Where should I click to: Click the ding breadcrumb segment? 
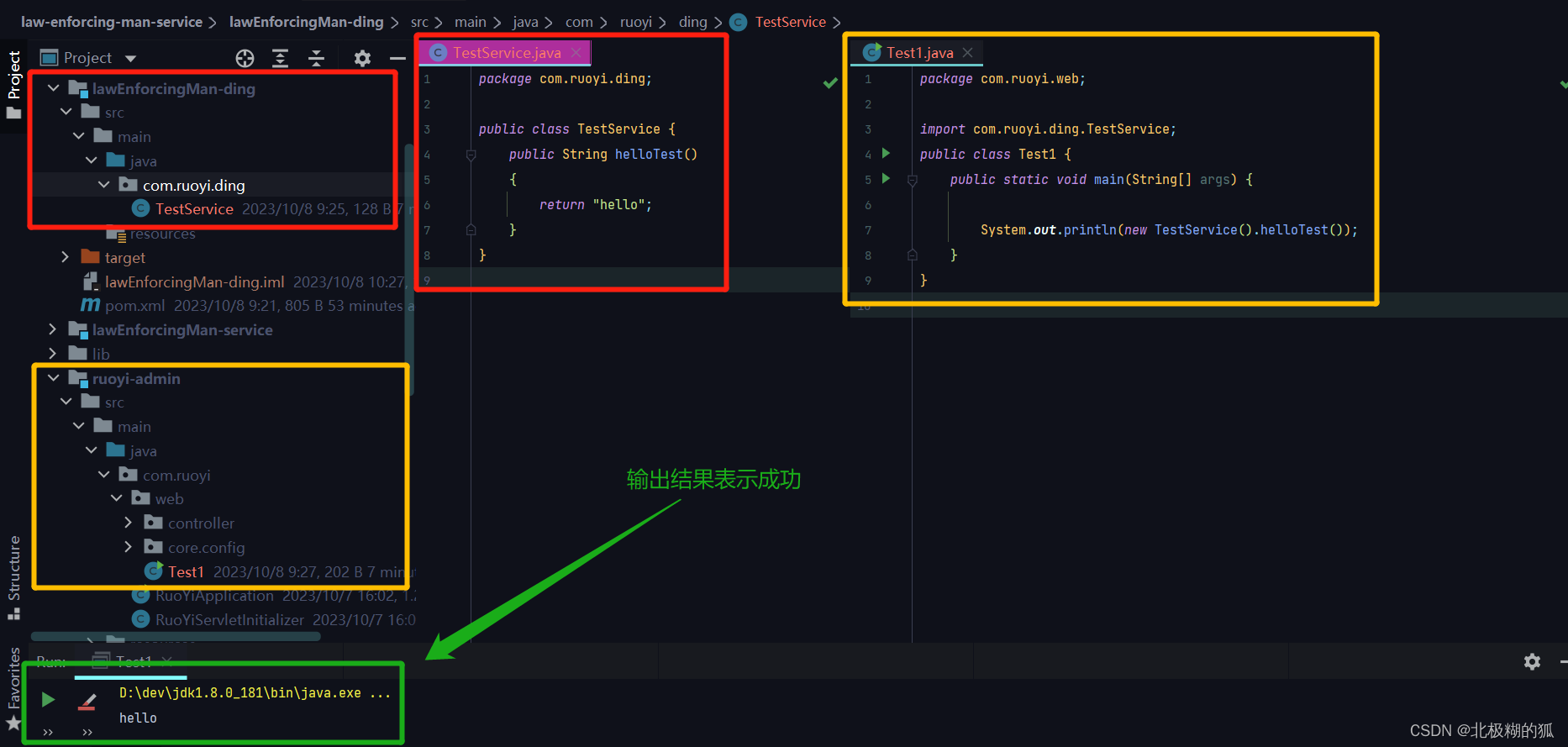click(x=692, y=22)
